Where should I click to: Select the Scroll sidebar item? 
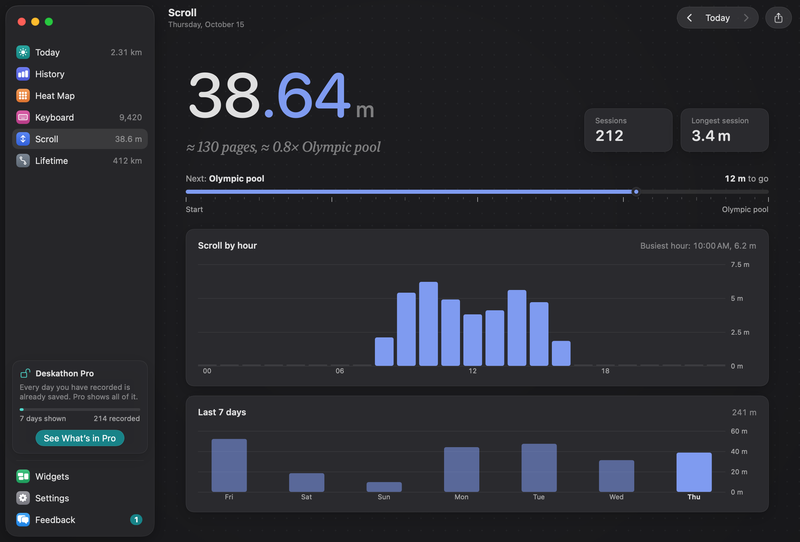pyautogui.click(x=80, y=139)
